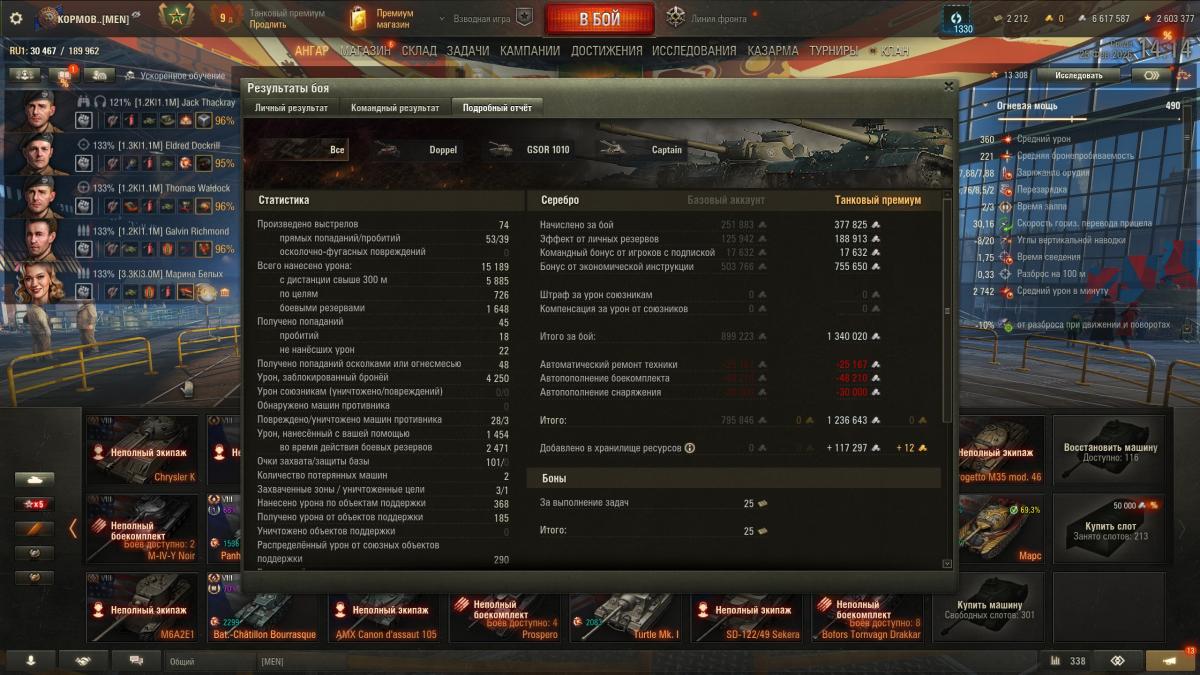Click the info icon near resource storage
Image resolution: width=1200 pixels, height=675 pixels.
coord(690,448)
